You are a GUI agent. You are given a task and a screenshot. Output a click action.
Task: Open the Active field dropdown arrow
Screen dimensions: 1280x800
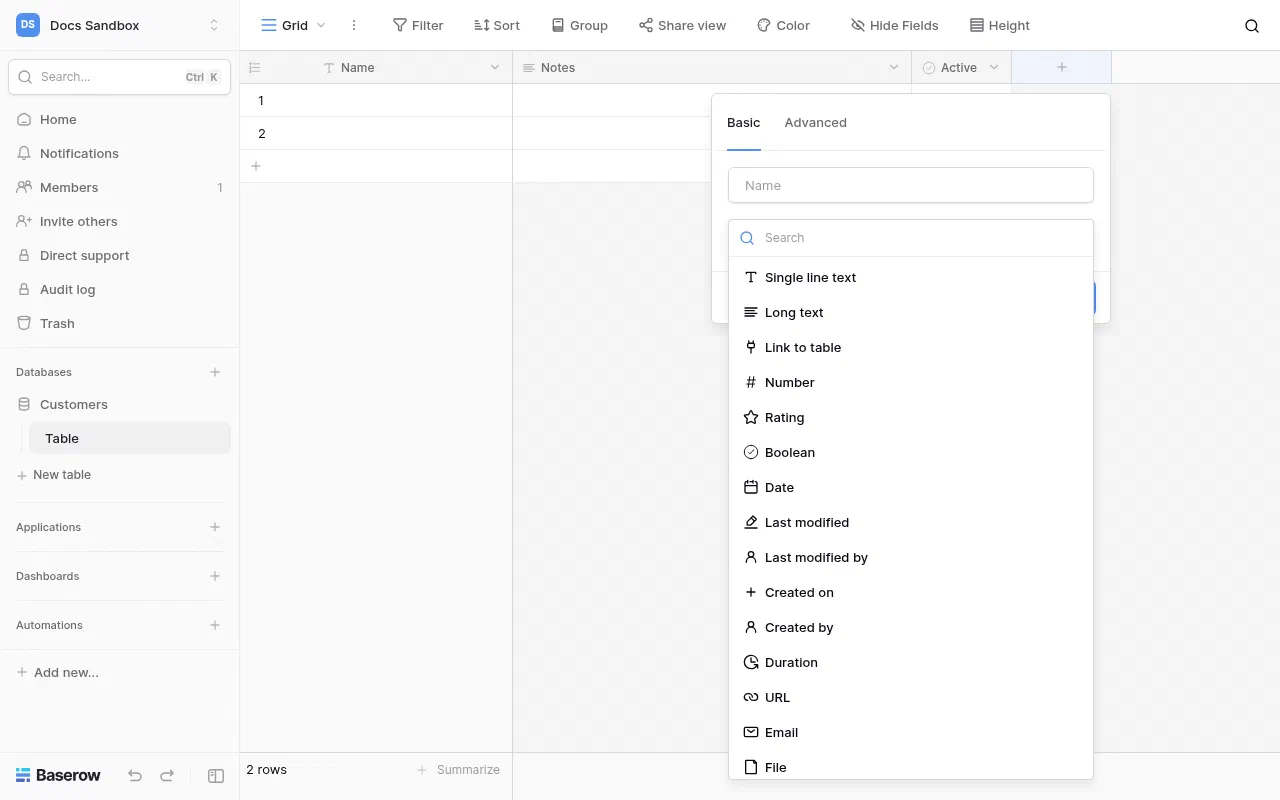[x=994, y=67]
